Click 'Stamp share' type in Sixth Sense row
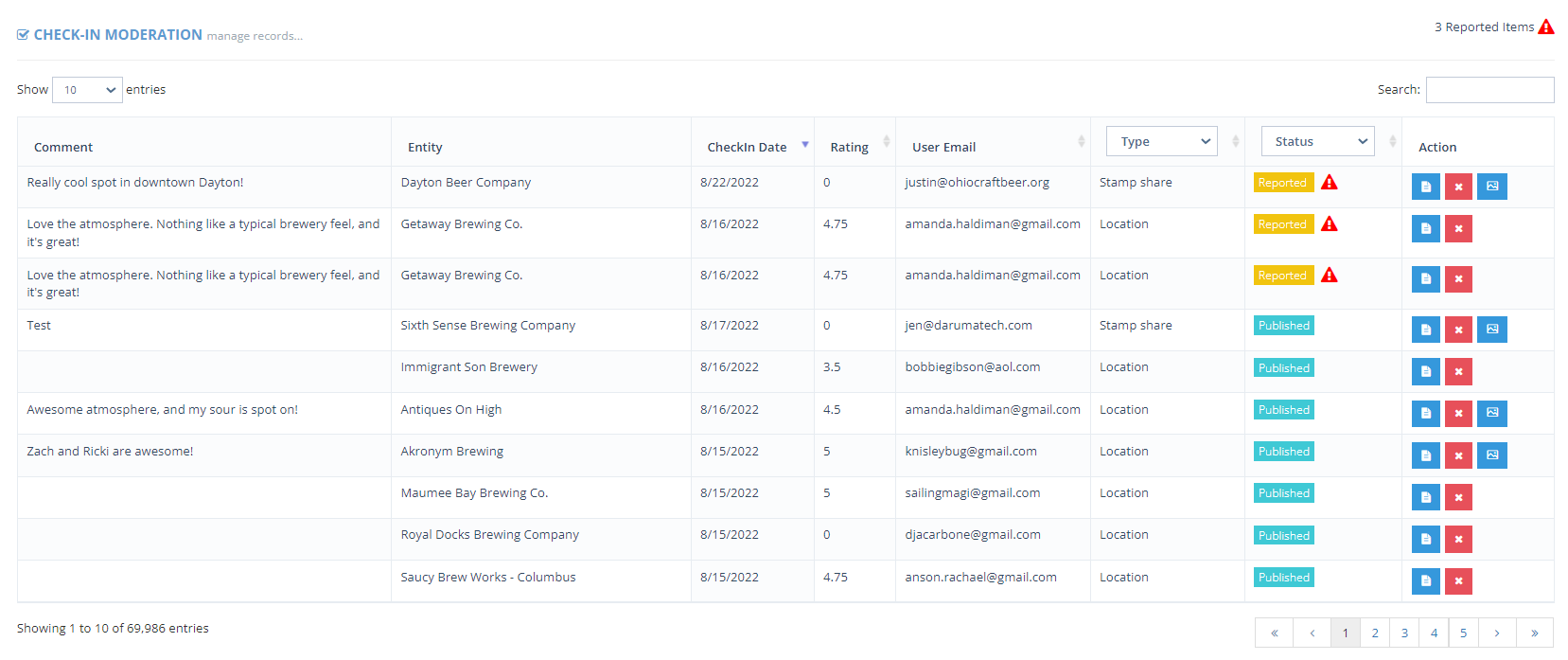The height and width of the screenshot is (660, 1568). pos(1136,325)
